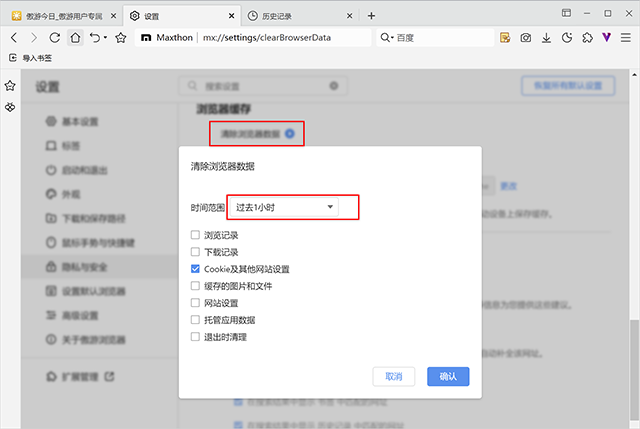The width and height of the screenshot is (640, 429).
Task: Open the home page icon
Action: (75, 38)
